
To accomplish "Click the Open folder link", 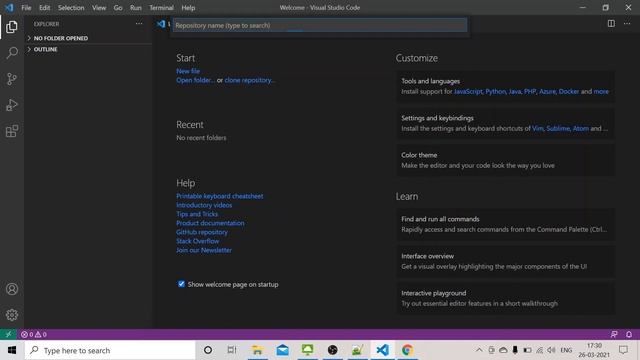I will coord(196,80).
